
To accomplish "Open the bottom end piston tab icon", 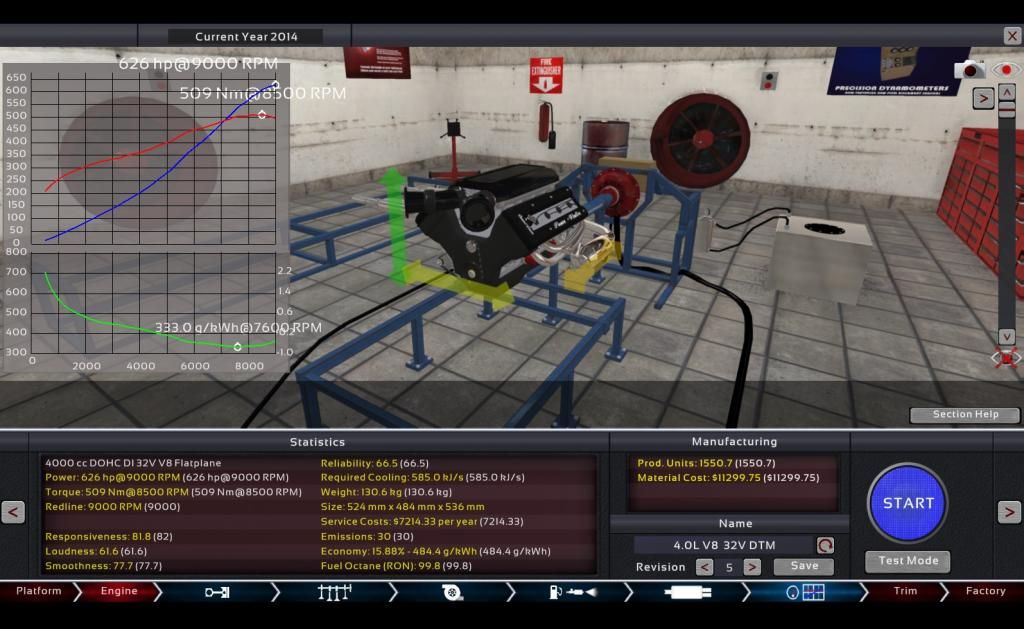I will 217,592.
